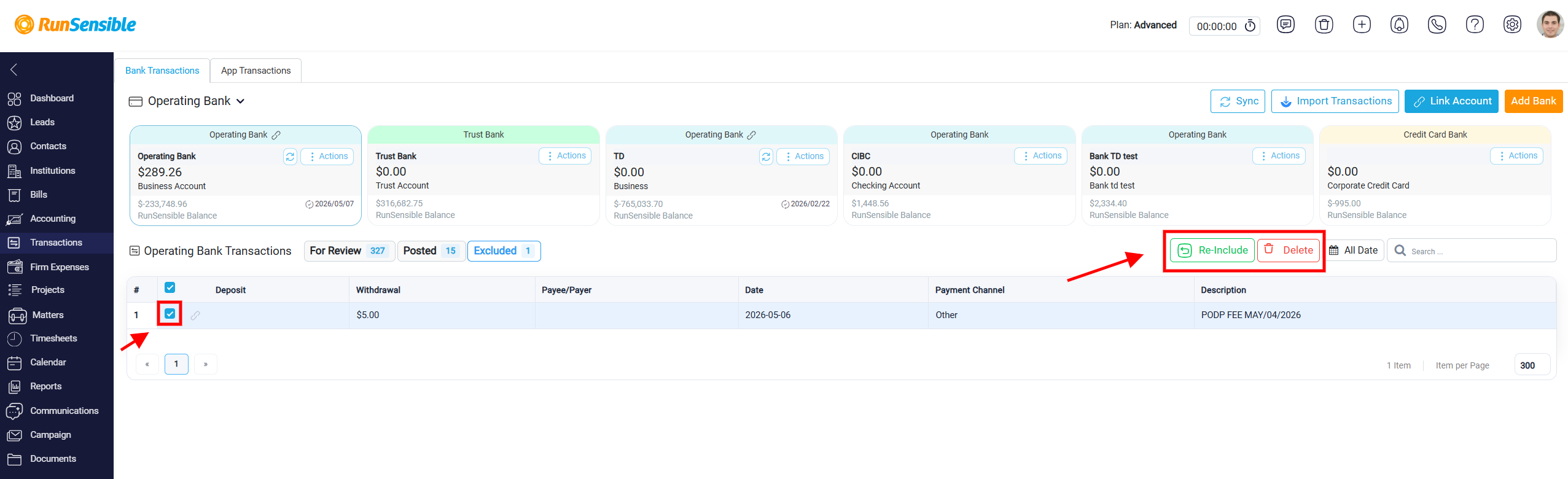The image size is (1568, 479).
Task: Open the trash bin icon in header
Action: [1324, 25]
